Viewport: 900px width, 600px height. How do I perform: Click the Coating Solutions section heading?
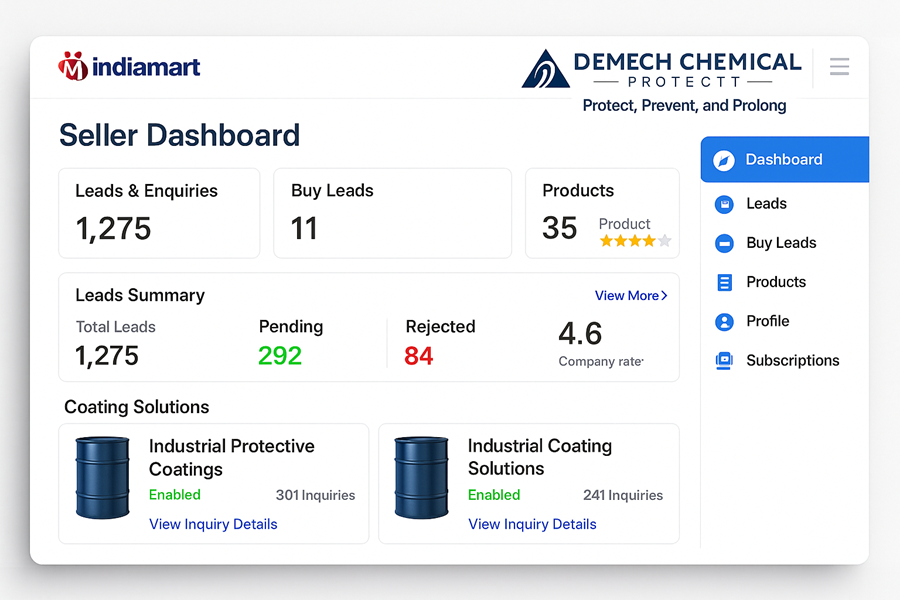tap(137, 407)
